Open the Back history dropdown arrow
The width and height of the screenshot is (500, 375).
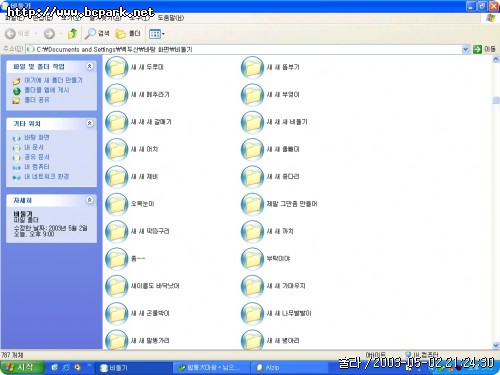tap(36, 33)
